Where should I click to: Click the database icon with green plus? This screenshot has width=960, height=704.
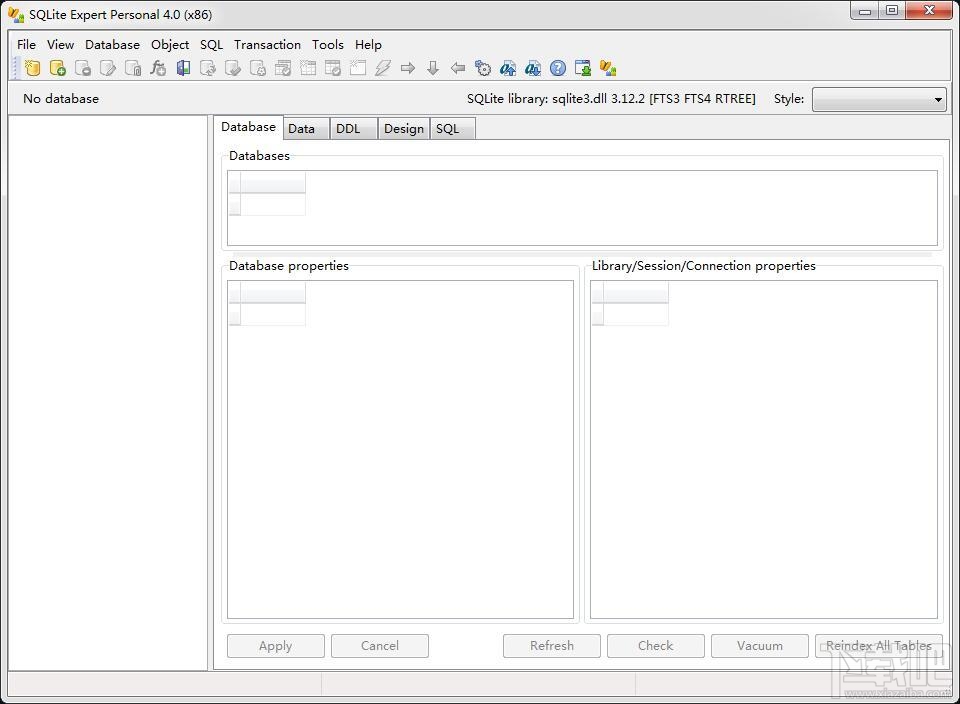point(58,68)
